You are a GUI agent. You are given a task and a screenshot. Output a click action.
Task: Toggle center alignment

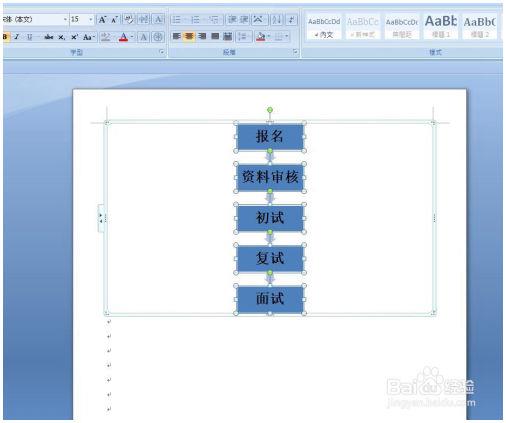click(189, 36)
